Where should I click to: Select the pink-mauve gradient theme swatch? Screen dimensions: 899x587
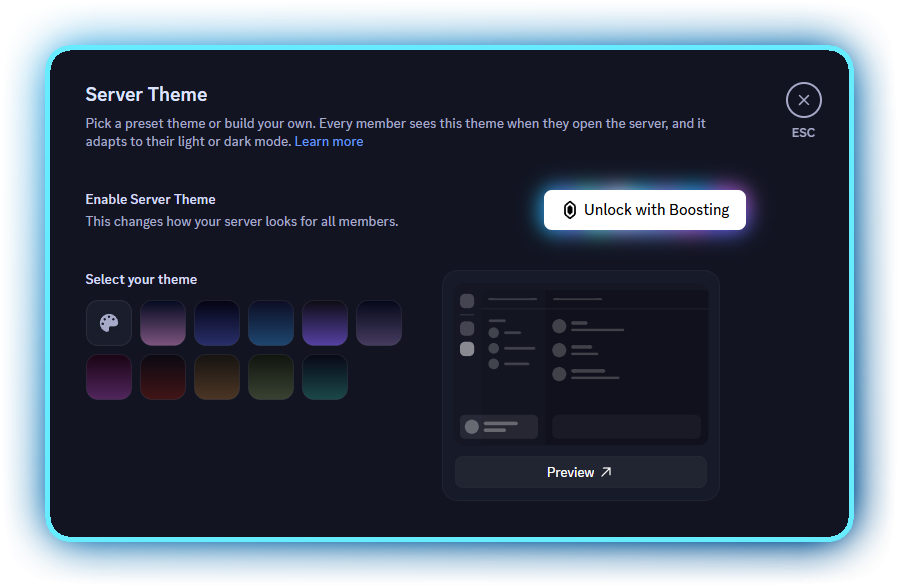tap(163, 323)
